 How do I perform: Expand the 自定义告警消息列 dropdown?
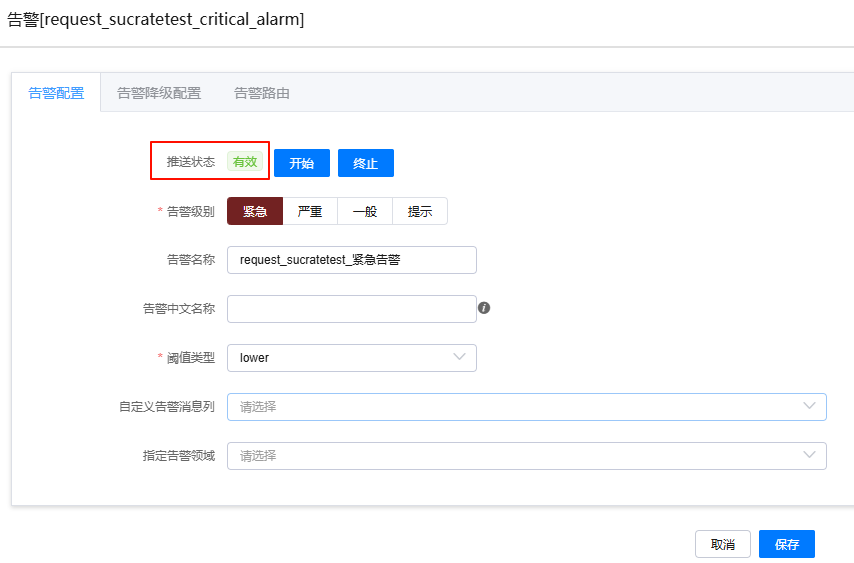point(527,407)
